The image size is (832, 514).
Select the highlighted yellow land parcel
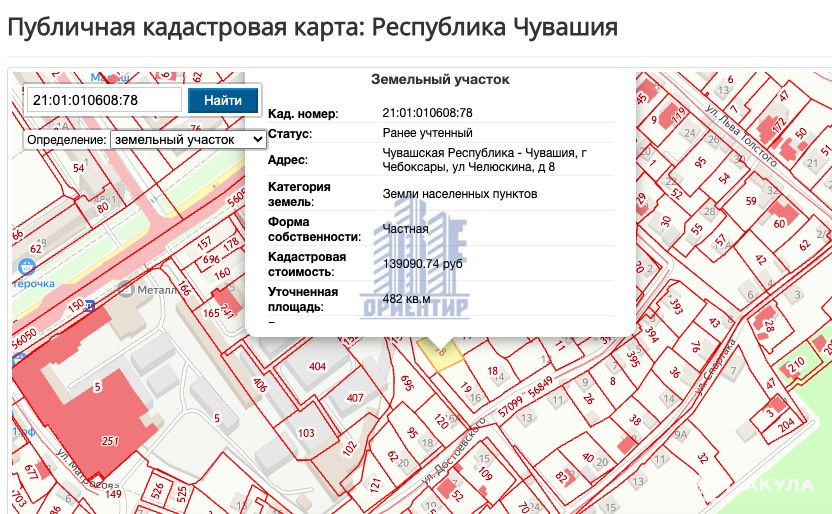pos(441,350)
